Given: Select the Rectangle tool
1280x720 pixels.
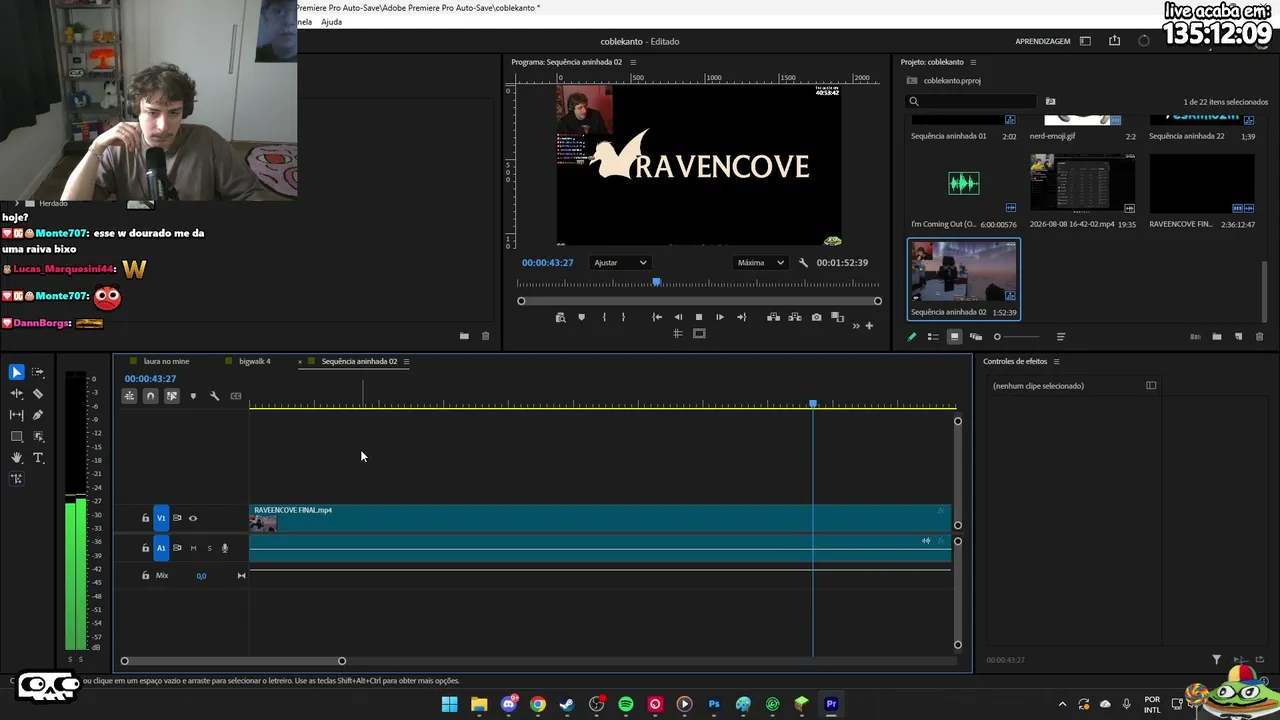Looking at the screenshot, I should [16, 437].
